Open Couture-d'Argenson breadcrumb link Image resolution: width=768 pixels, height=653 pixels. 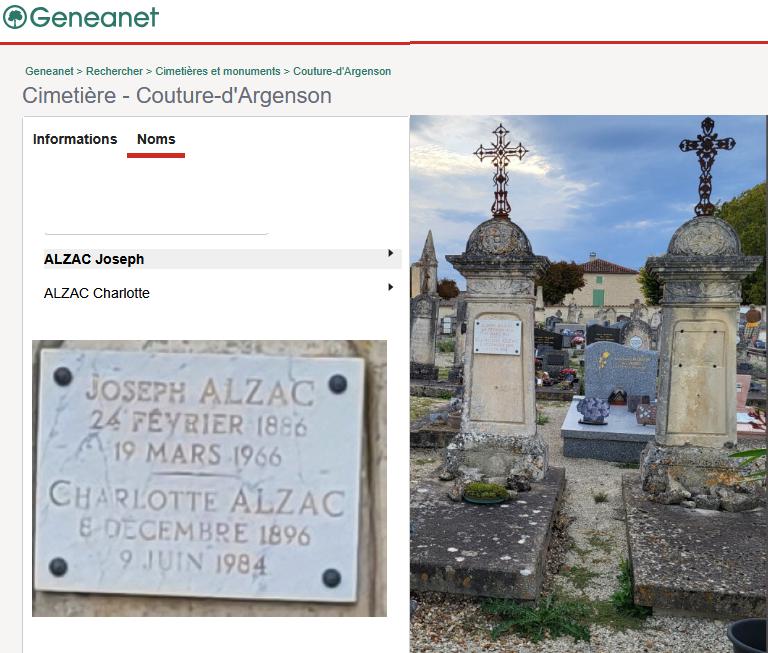pos(342,71)
